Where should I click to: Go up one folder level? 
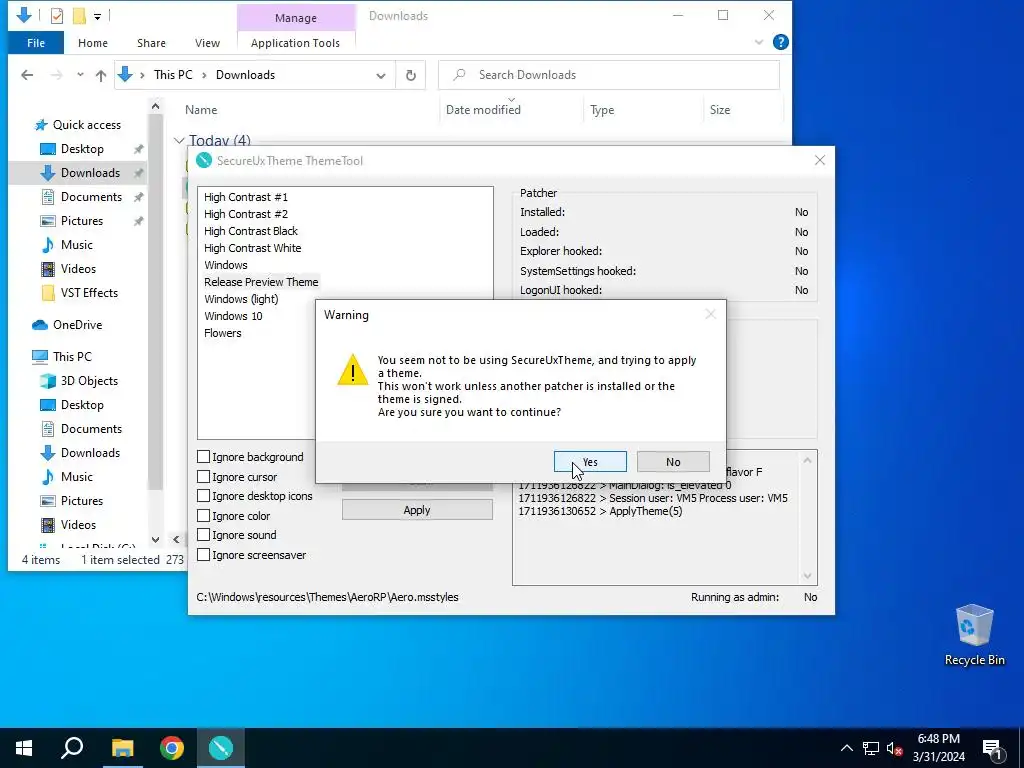pos(101,75)
